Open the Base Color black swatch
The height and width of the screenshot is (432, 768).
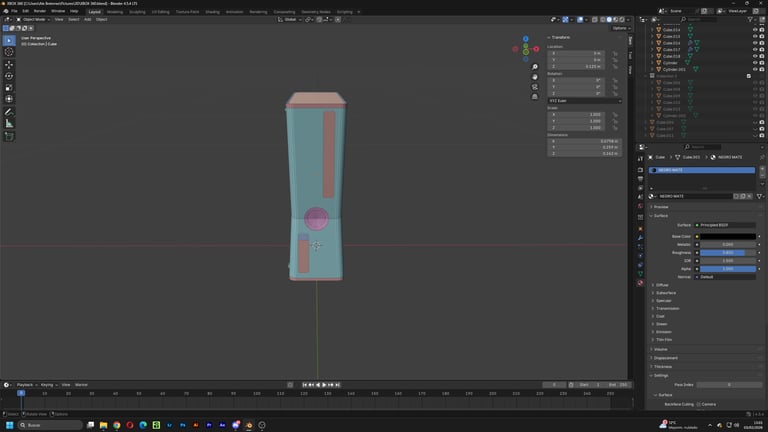click(727, 237)
